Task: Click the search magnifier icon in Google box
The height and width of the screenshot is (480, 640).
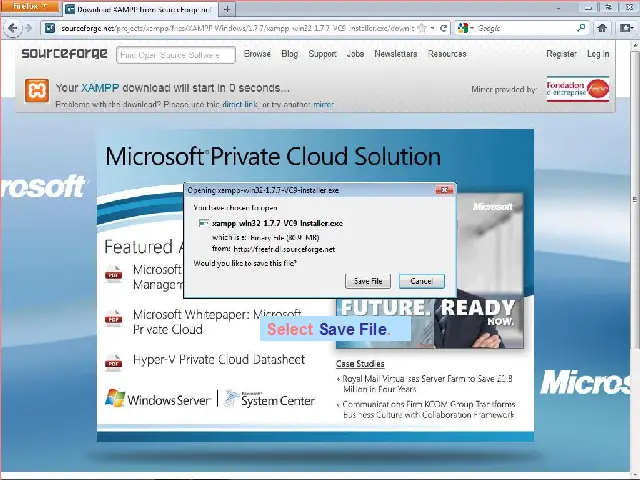Action: pyautogui.click(x=581, y=28)
